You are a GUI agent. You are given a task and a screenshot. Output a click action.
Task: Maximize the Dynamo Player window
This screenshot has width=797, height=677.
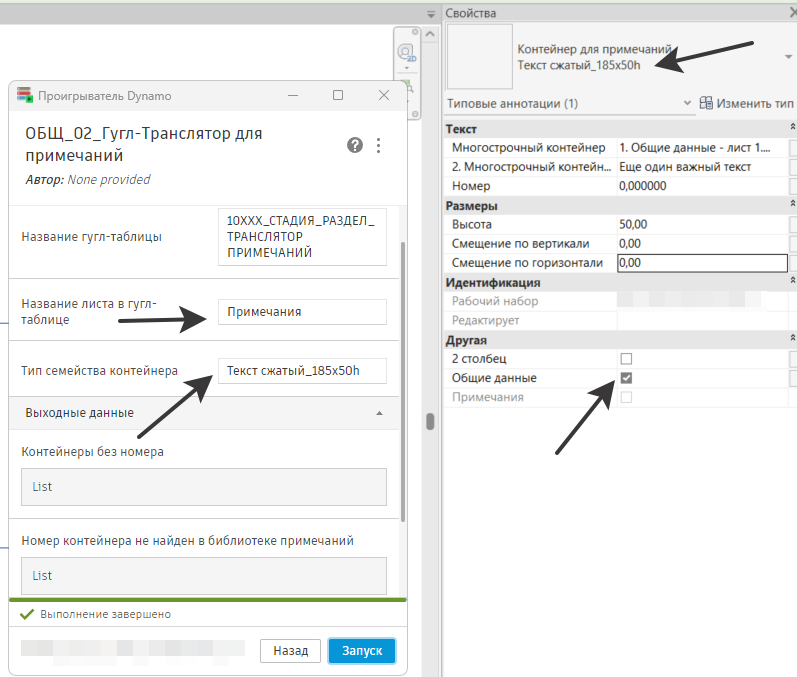(x=338, y=96)
